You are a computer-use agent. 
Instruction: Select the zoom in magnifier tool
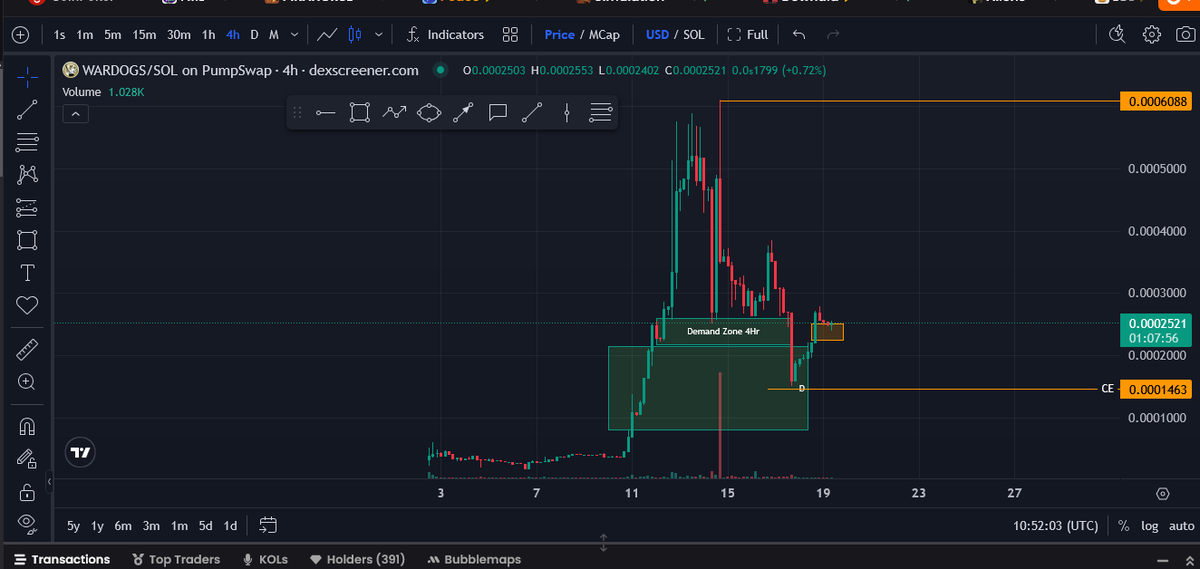tap(27, 382)
